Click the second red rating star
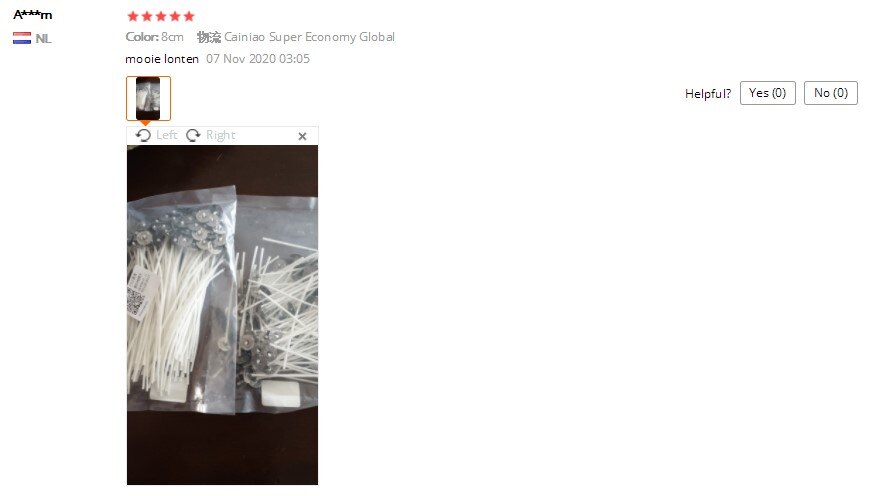Viewport: 876px width, 496px height. pos(147,16)
